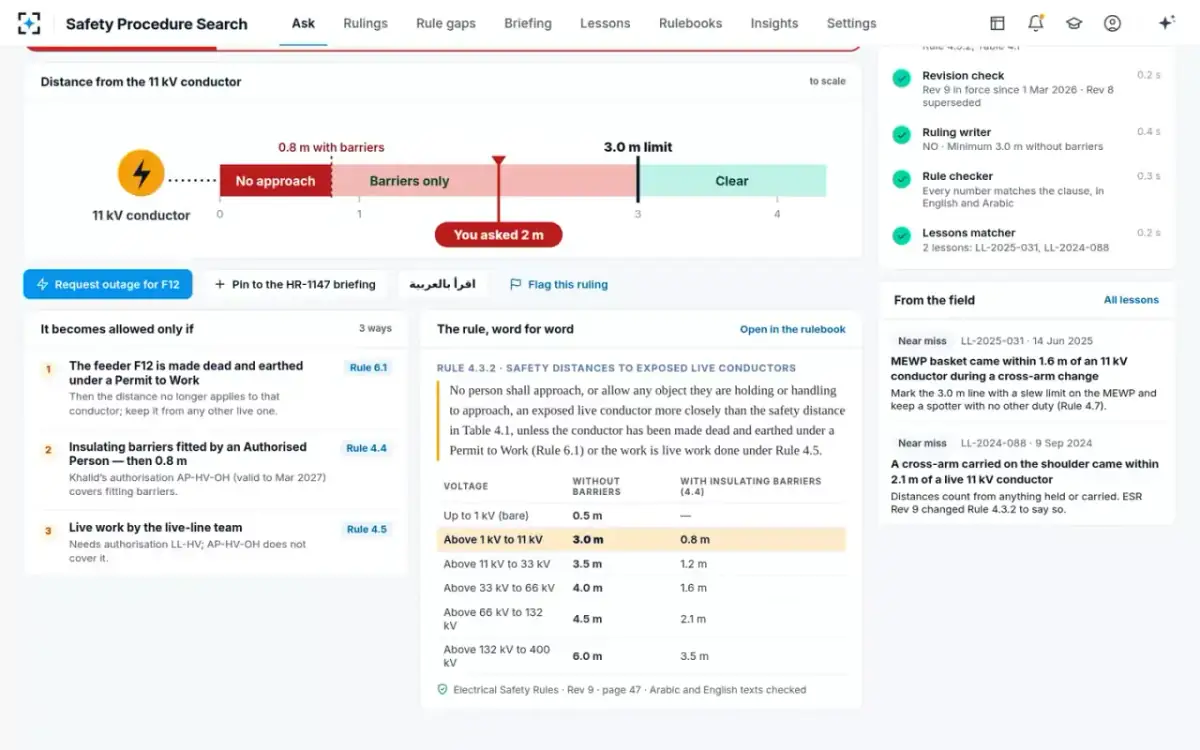Viewport: 1200px width, 750px height.
Task: Request outage for F12
Action: [x=108, y=284]
